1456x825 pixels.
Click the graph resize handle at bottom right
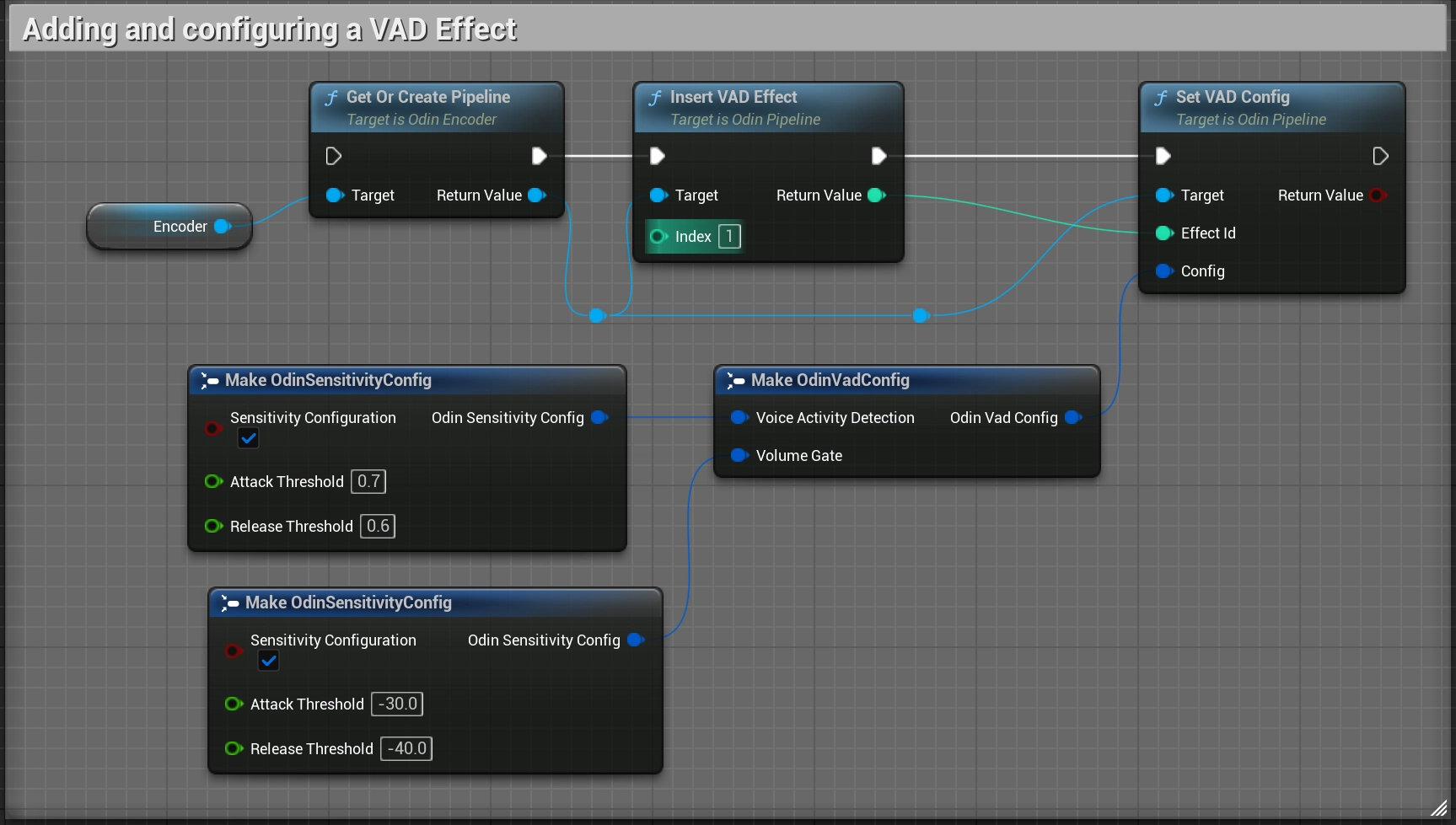tap(1441, 809)
